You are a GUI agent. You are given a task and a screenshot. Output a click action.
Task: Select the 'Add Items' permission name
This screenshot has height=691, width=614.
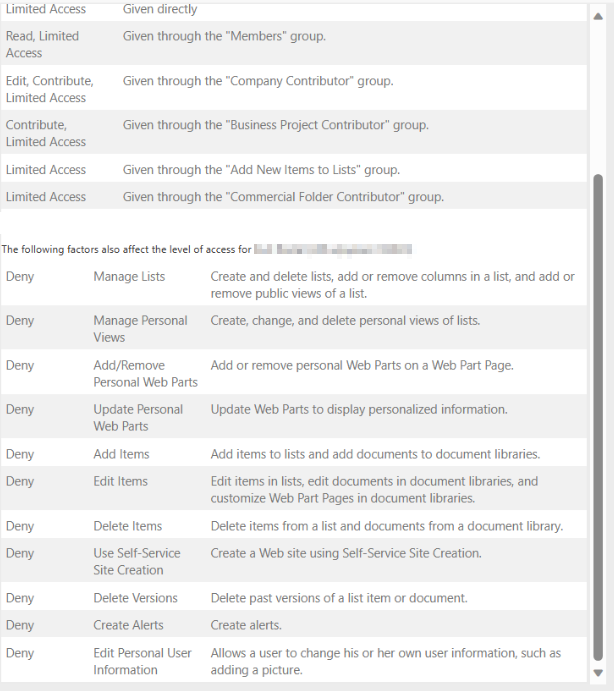[121, 454]
